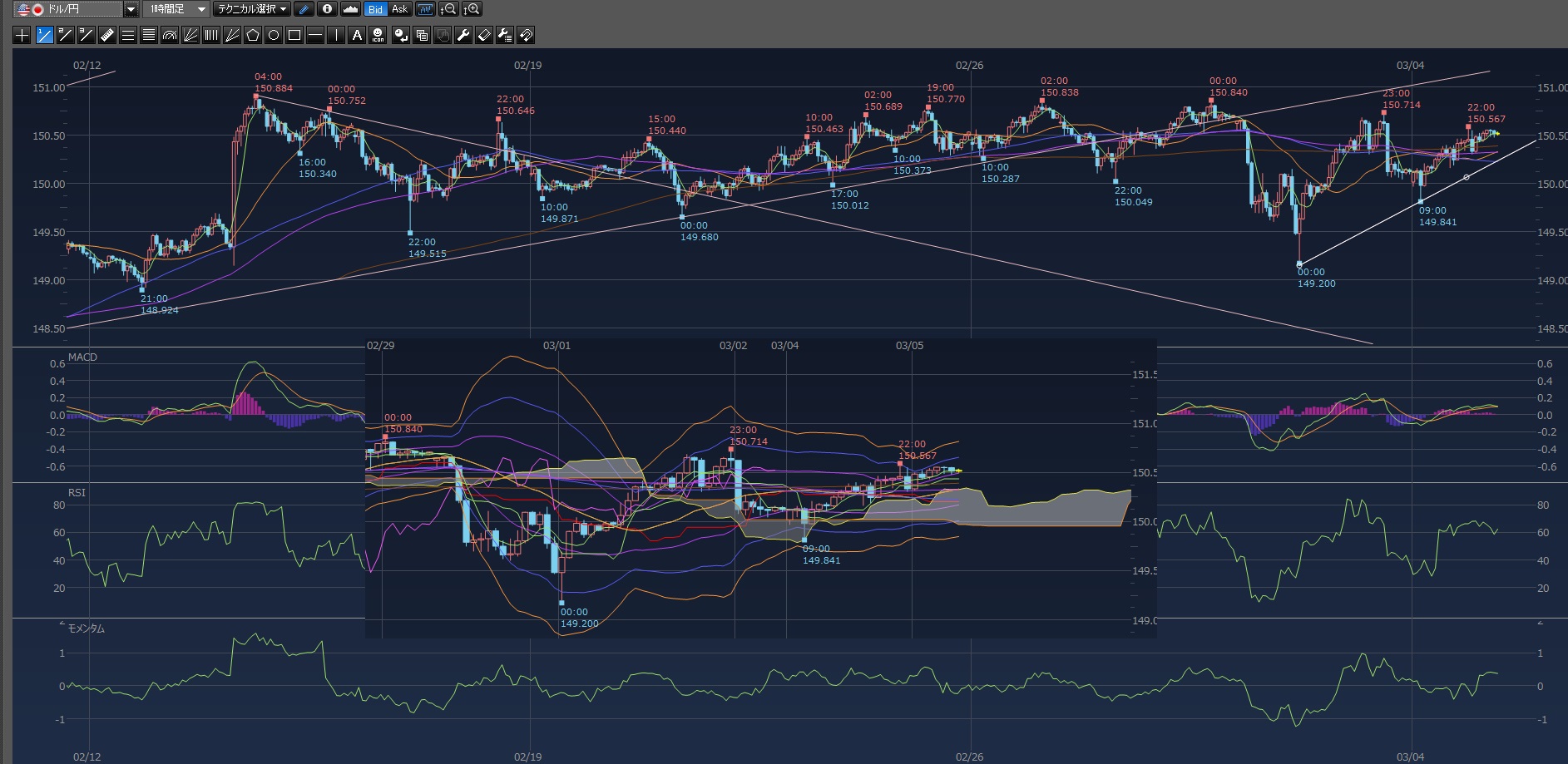Screen dimensions: 1568x764
Task: Switch price display to Ask
Action: 400,9
